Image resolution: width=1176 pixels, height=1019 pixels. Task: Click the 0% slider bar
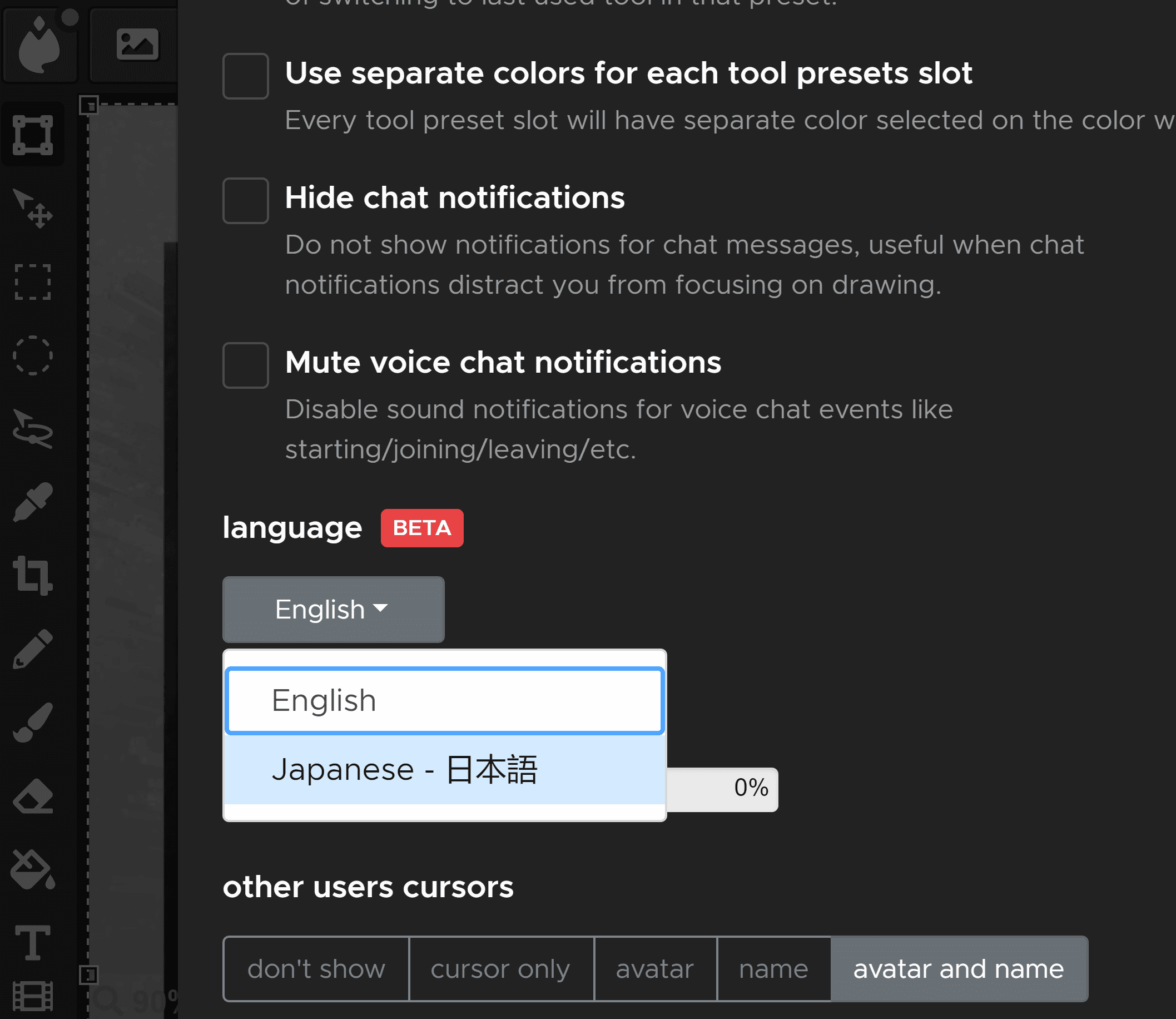click(x=722, y=789)
